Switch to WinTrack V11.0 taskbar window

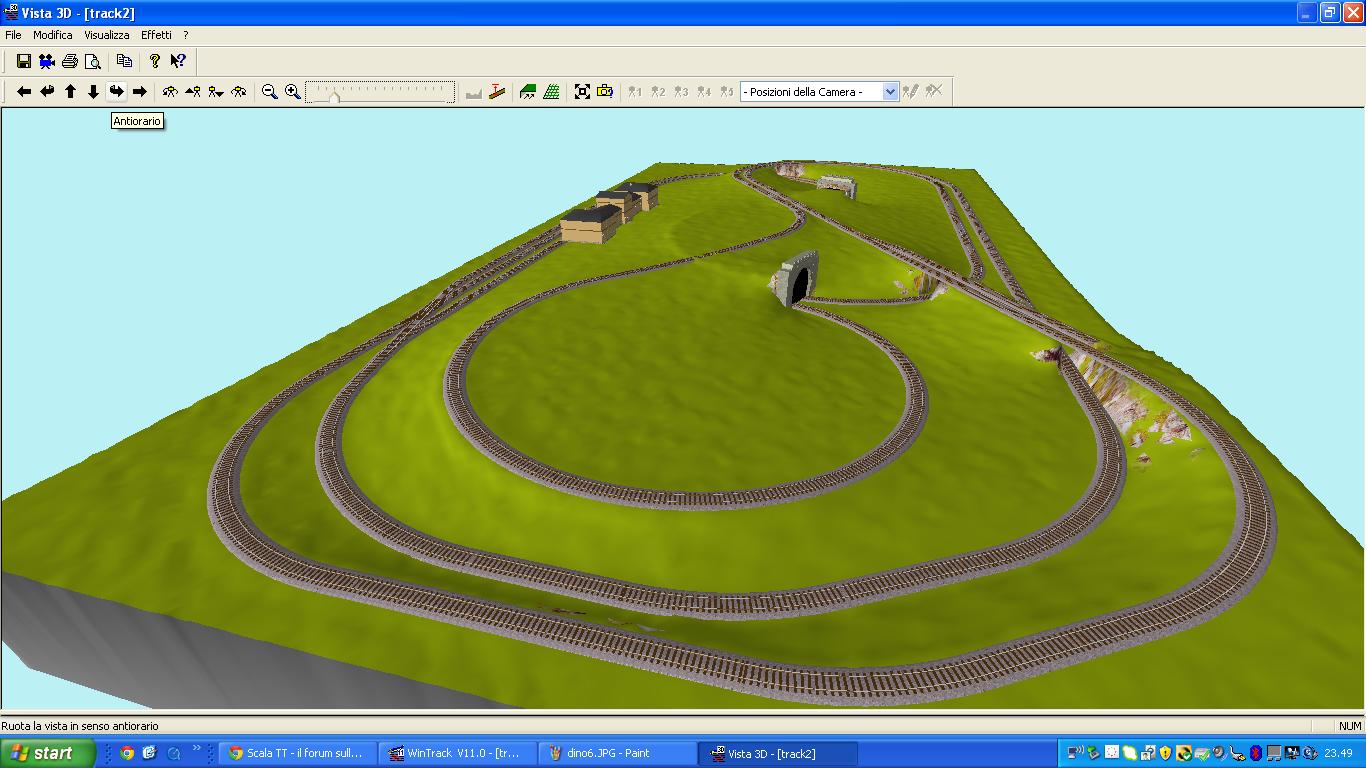pyautogui.click(x=457, y=754)
